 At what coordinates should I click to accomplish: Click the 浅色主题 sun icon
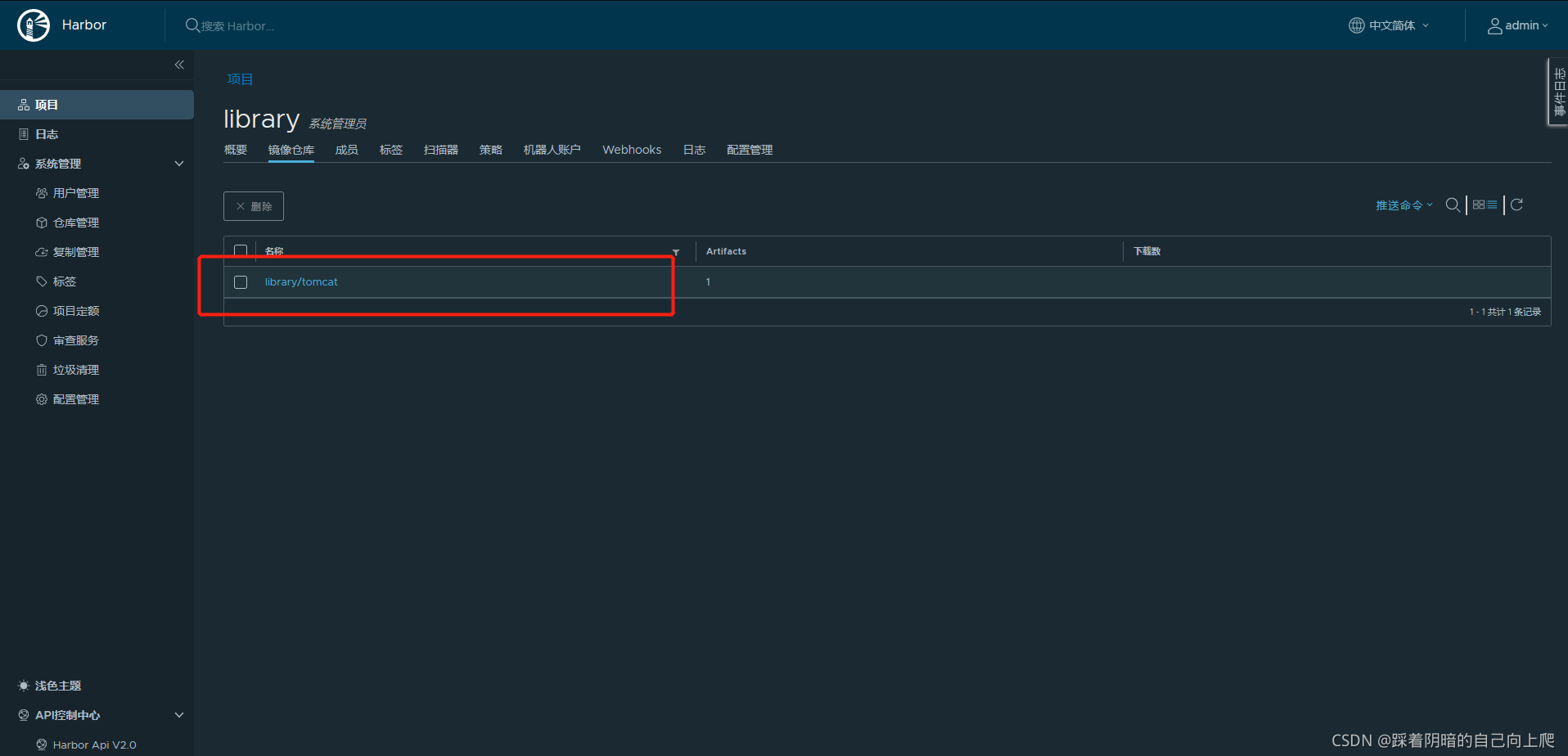tap(24, 686)
